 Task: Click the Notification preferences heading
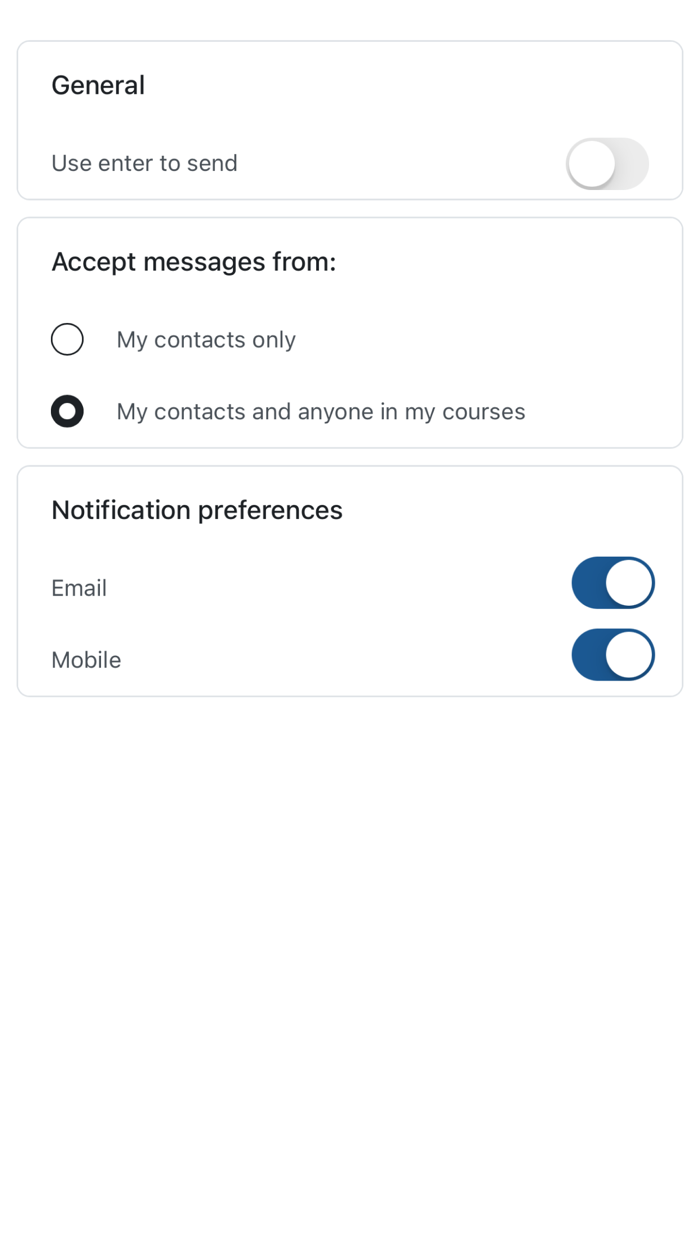pos(197,510)
